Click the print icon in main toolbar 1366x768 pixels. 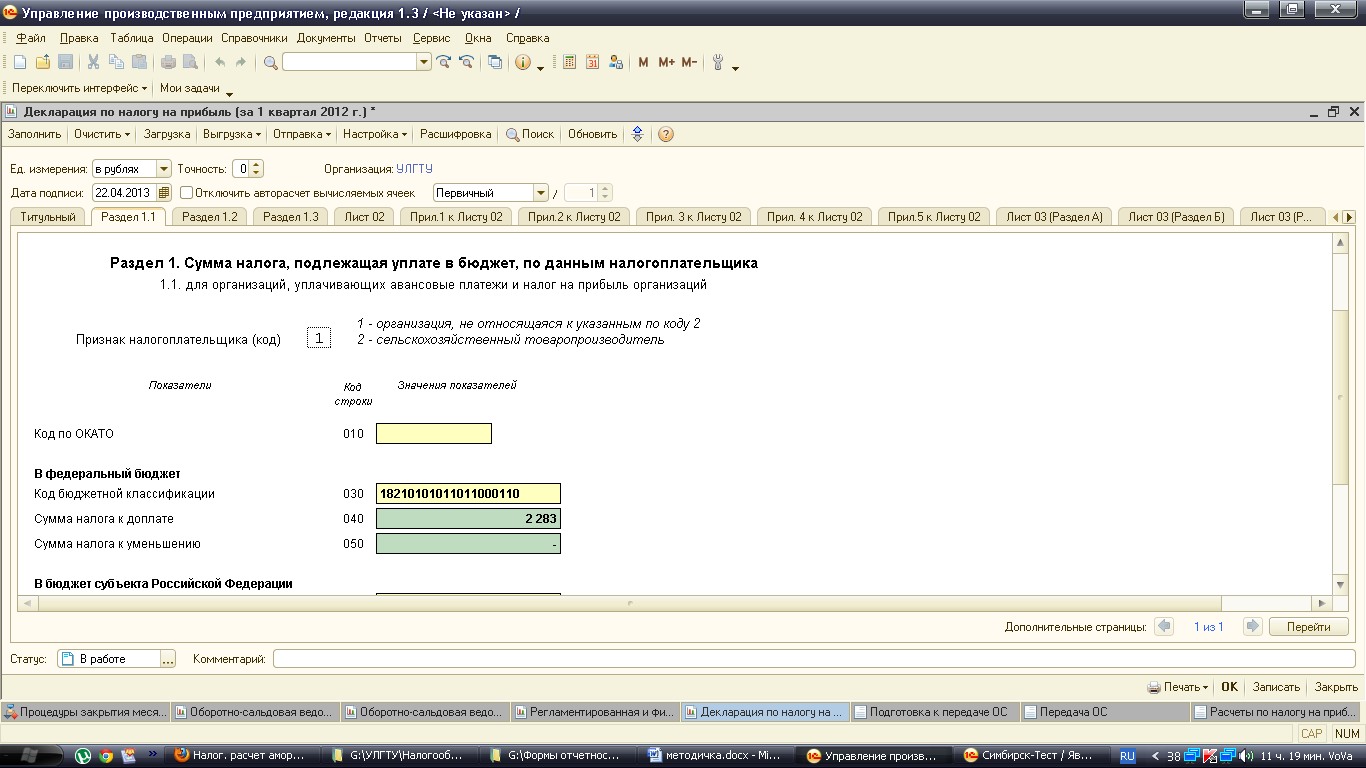(x=168, y=62)
